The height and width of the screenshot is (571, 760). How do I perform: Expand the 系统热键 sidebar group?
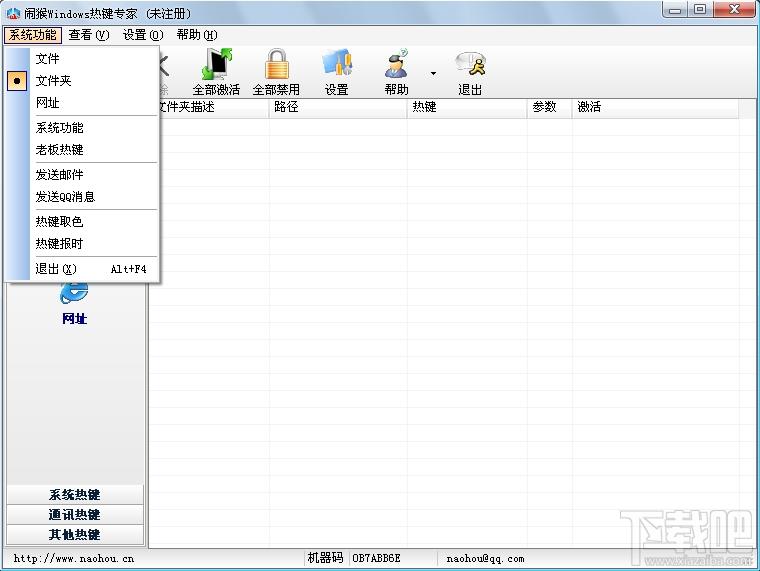click(75, 494)
